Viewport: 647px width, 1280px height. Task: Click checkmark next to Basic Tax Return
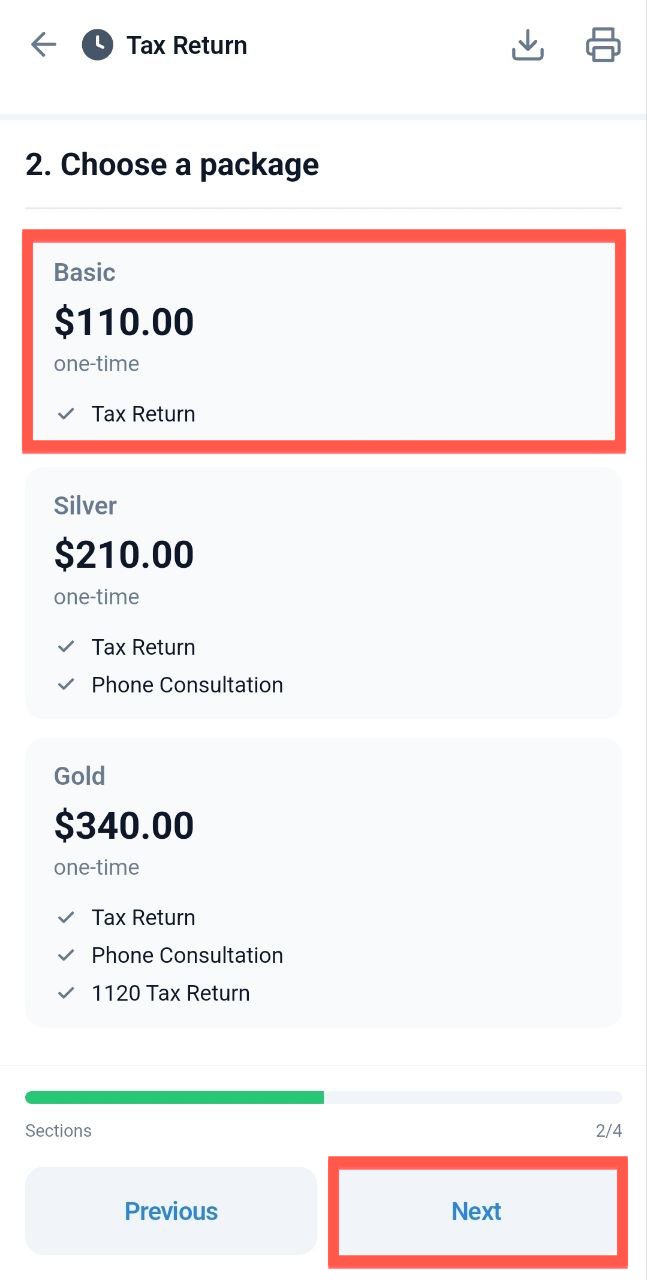tap(66, 414)
